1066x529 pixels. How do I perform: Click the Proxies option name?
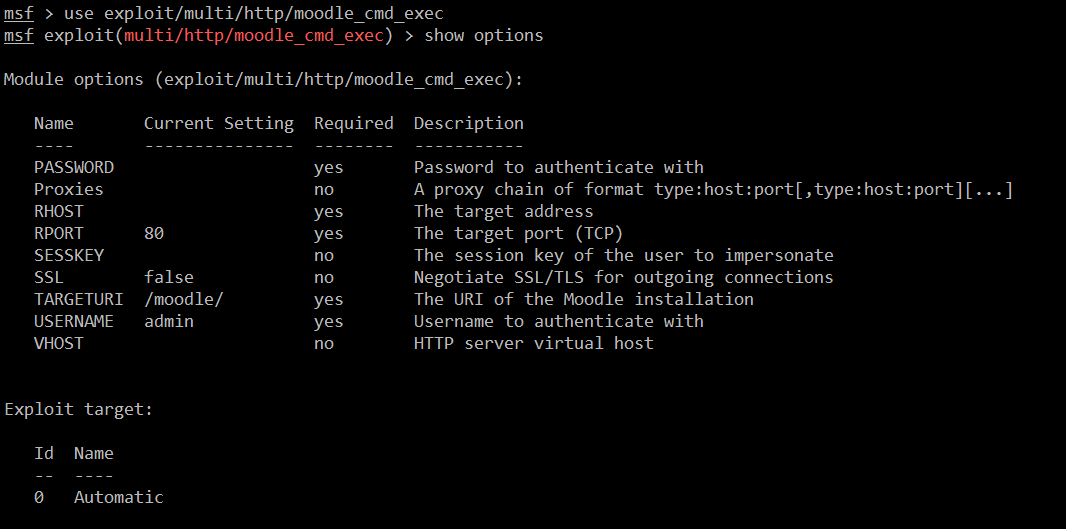click(x=69, y=189)
